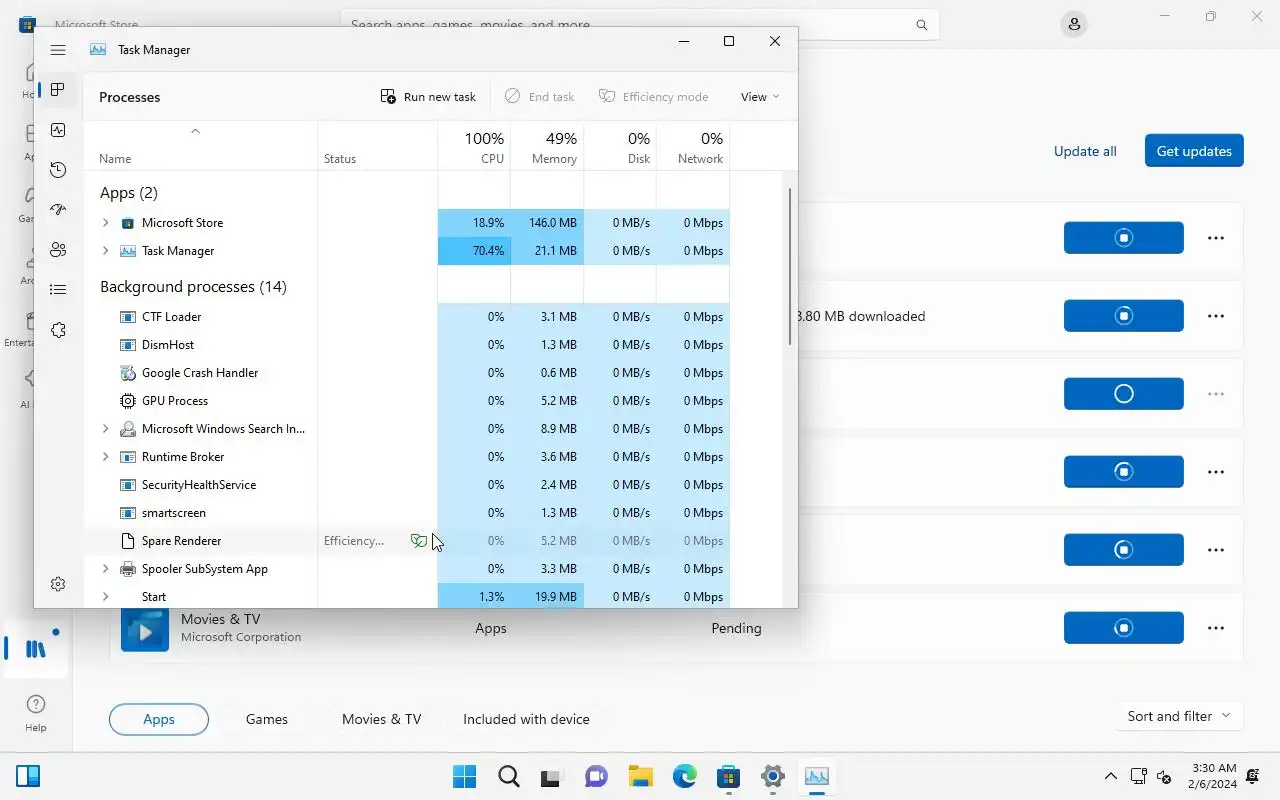Click Run new task button
The height and width of the screenshot is (800, 1280).
point(428,97)
